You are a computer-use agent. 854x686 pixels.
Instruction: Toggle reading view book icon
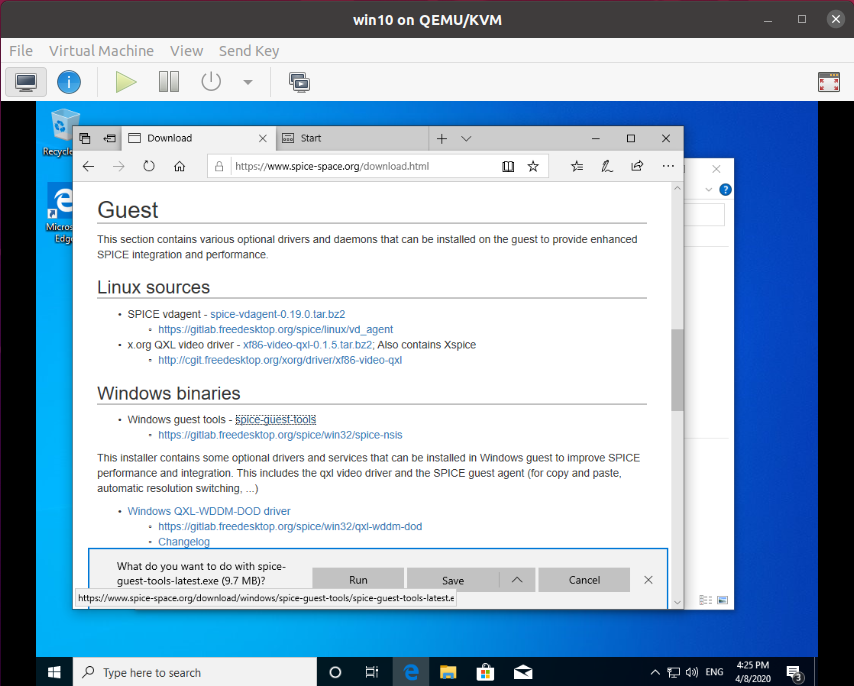(508, 167)
